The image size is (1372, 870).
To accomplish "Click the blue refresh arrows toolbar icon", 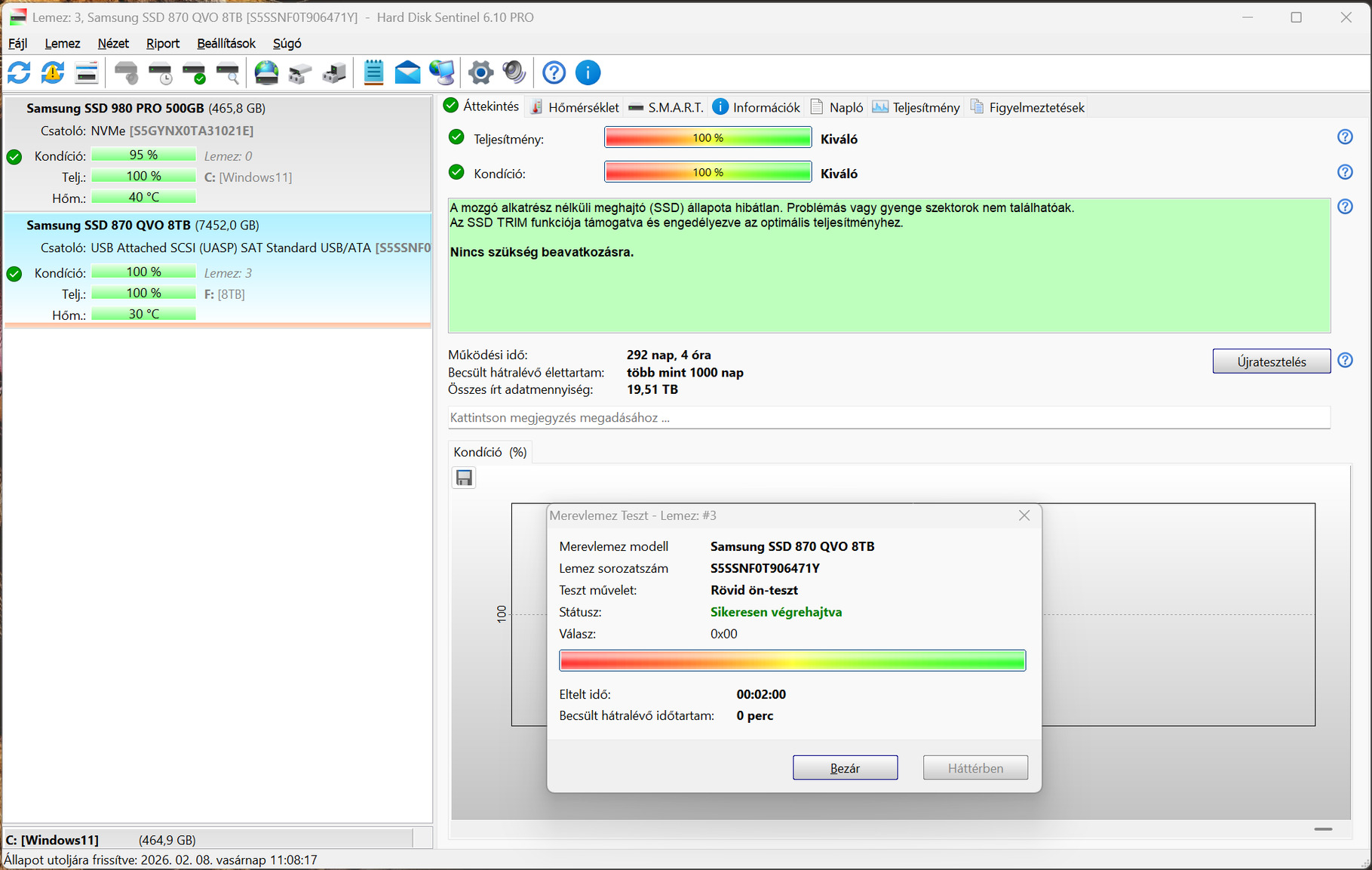I will pyautogui.click(x=19, y=72).
